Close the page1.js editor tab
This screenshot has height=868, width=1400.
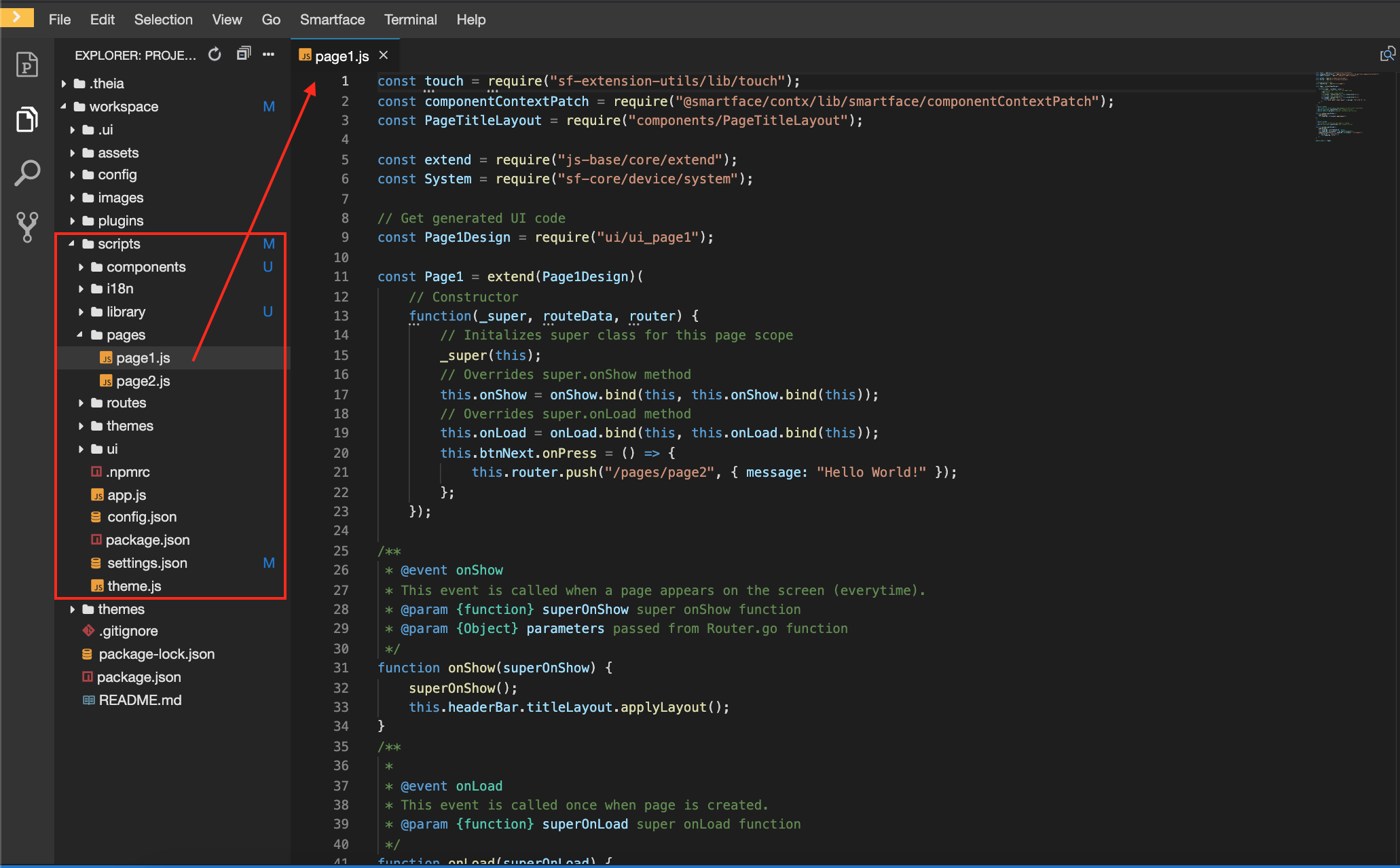click(x=384, y=56)
